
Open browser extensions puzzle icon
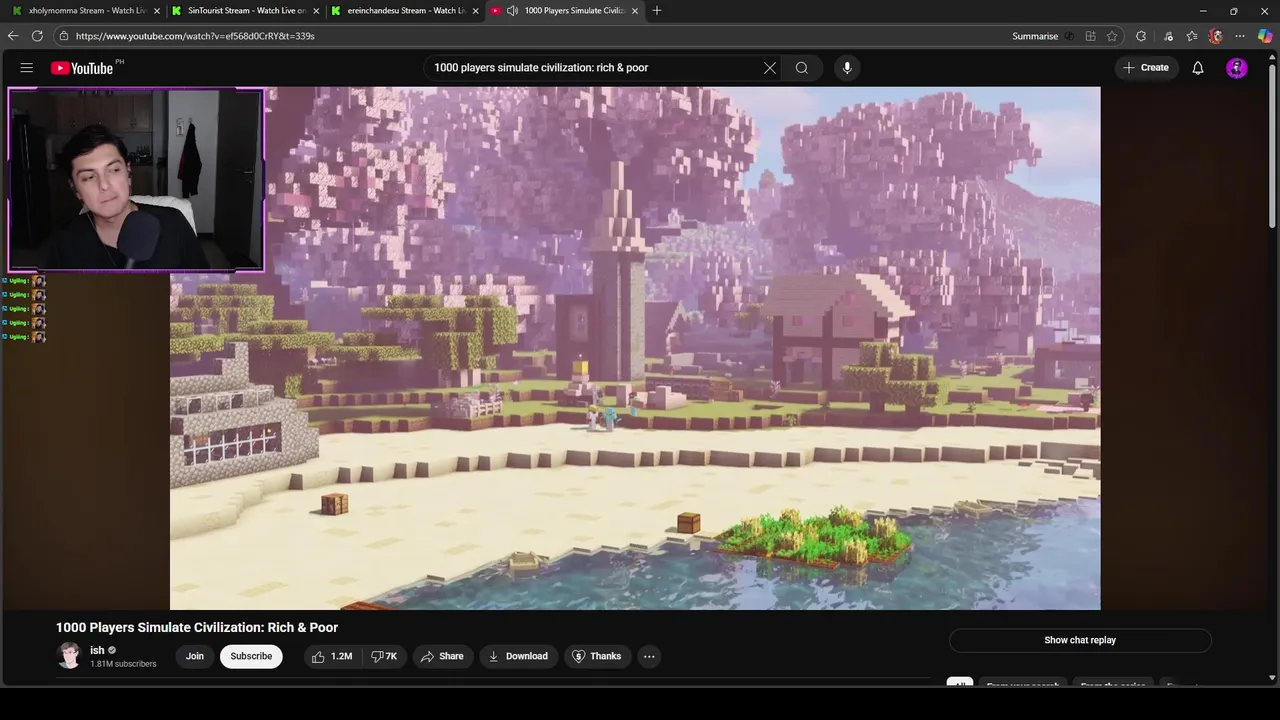tap(1141, 36)
